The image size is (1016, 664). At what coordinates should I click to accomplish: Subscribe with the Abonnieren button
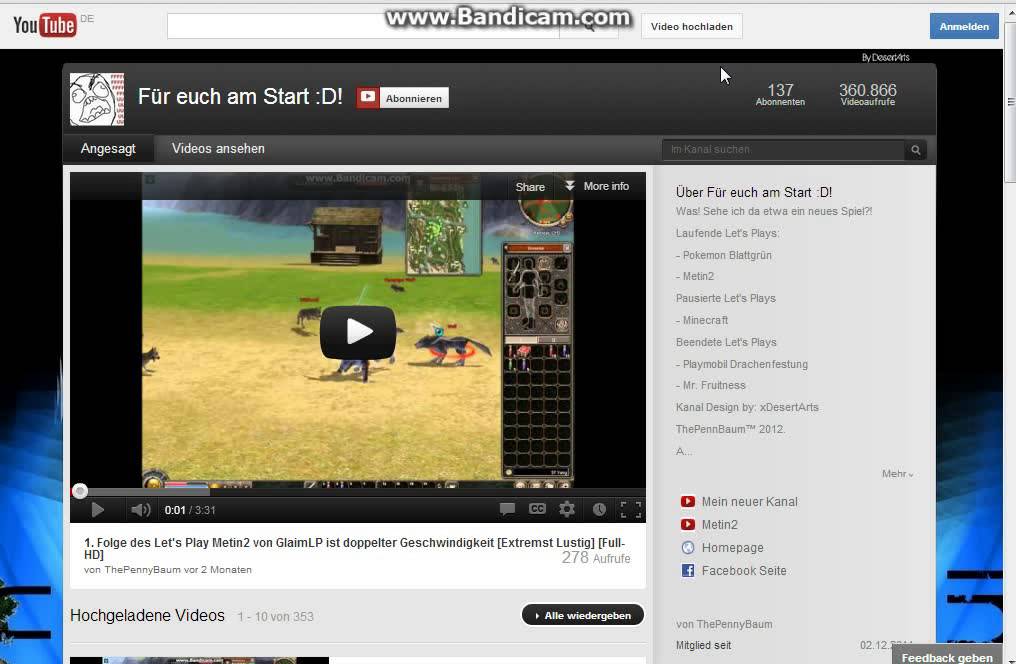tap(402, 98)
